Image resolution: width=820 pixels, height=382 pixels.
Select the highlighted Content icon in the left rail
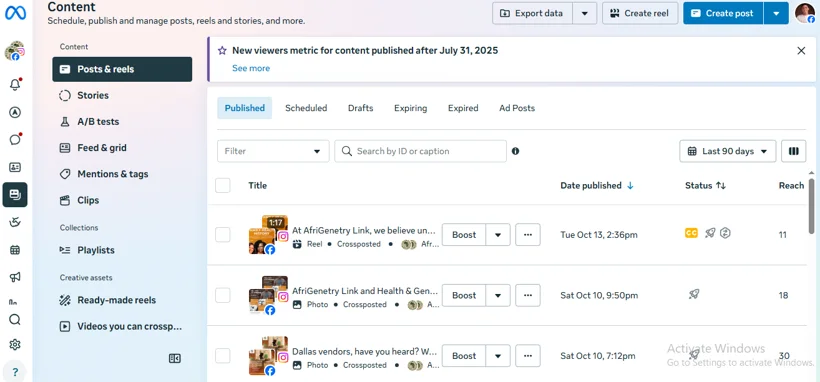coord(15,195)
